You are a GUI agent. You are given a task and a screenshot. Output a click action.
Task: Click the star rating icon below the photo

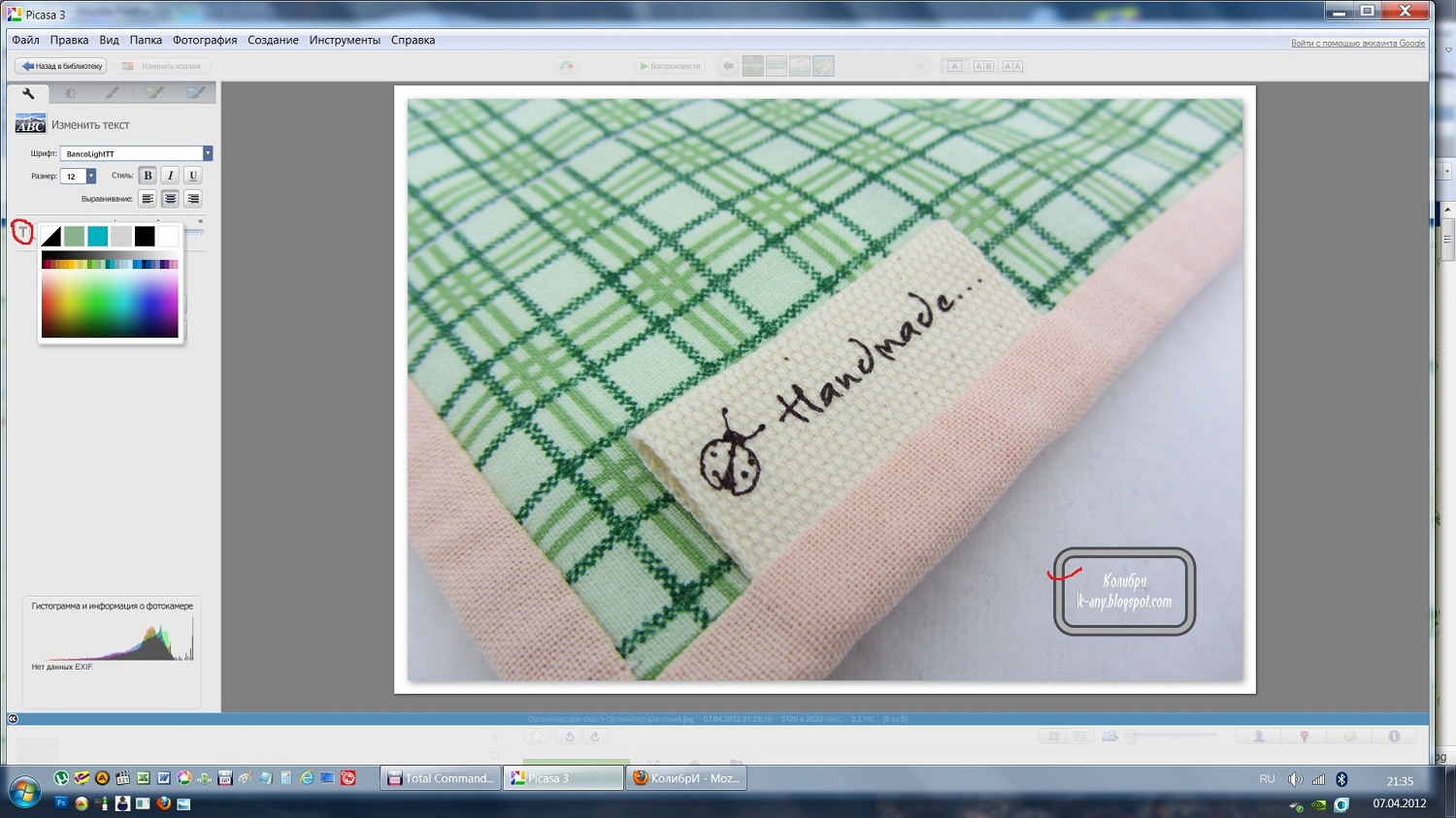click(x=537, y=736)
